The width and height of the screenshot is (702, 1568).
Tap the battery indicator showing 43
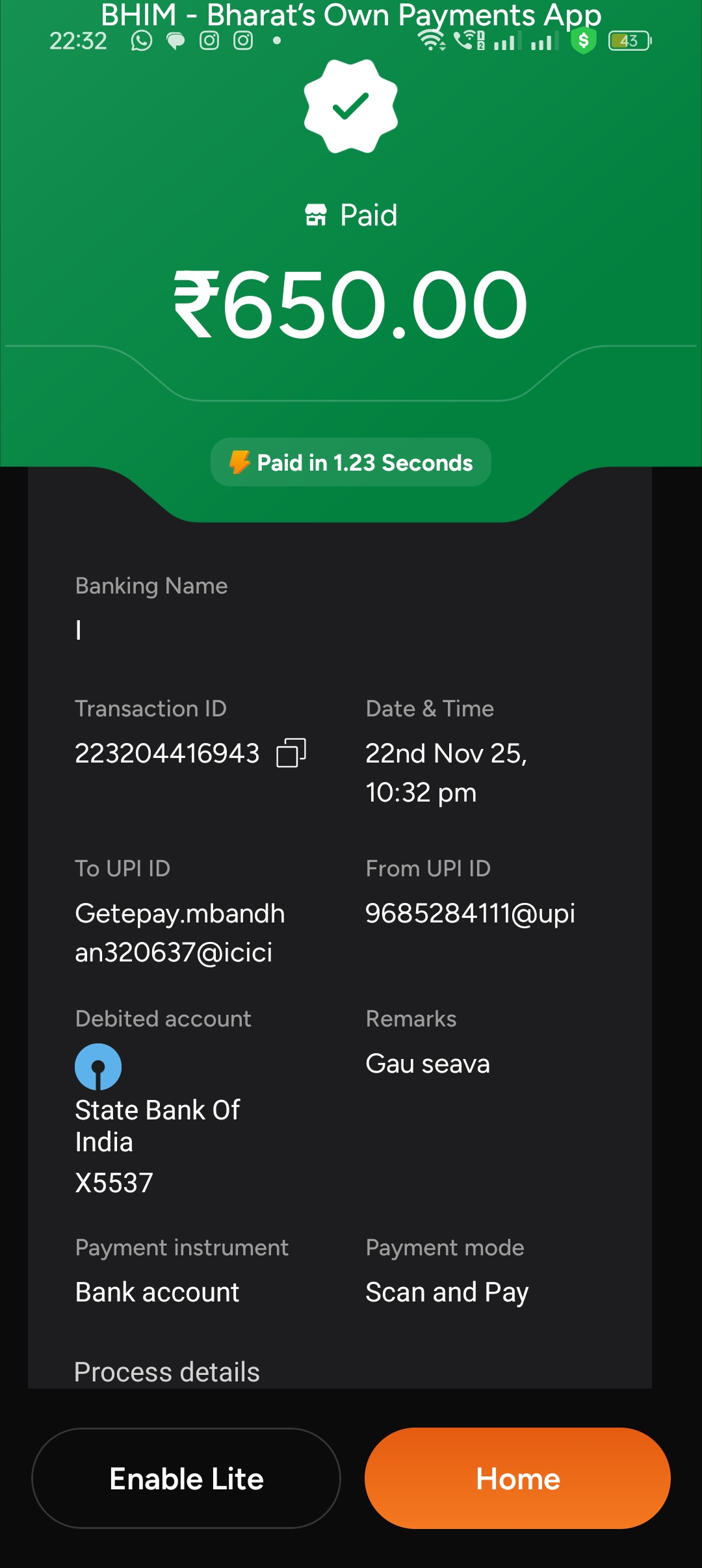(629, 41)
